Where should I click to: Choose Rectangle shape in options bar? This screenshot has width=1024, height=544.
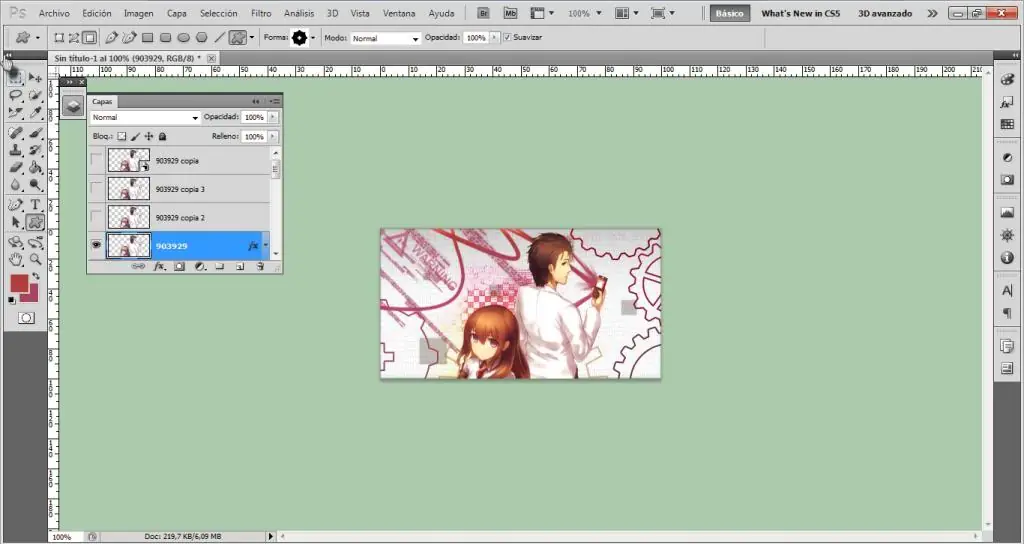point(148,38)
